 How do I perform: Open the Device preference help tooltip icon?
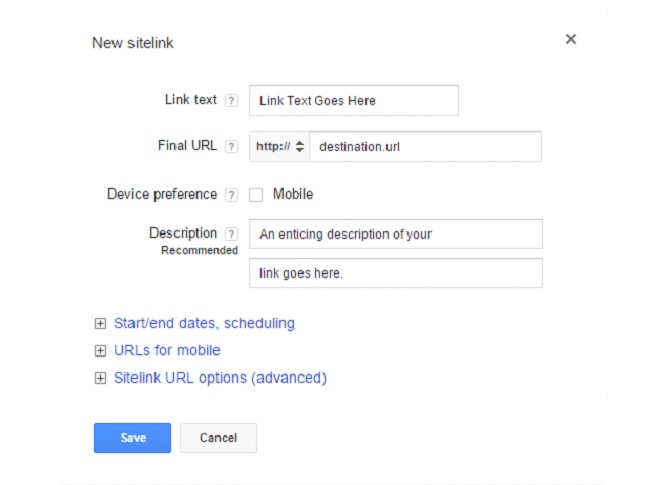coord(232,195)
